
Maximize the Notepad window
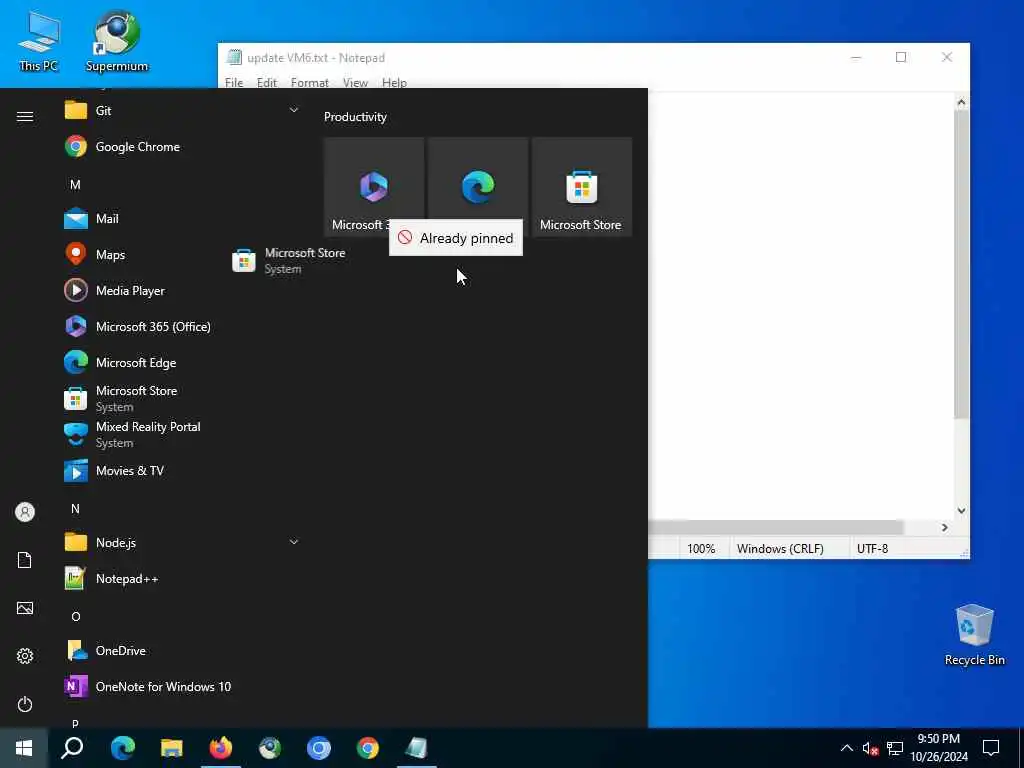pos(901,57)
